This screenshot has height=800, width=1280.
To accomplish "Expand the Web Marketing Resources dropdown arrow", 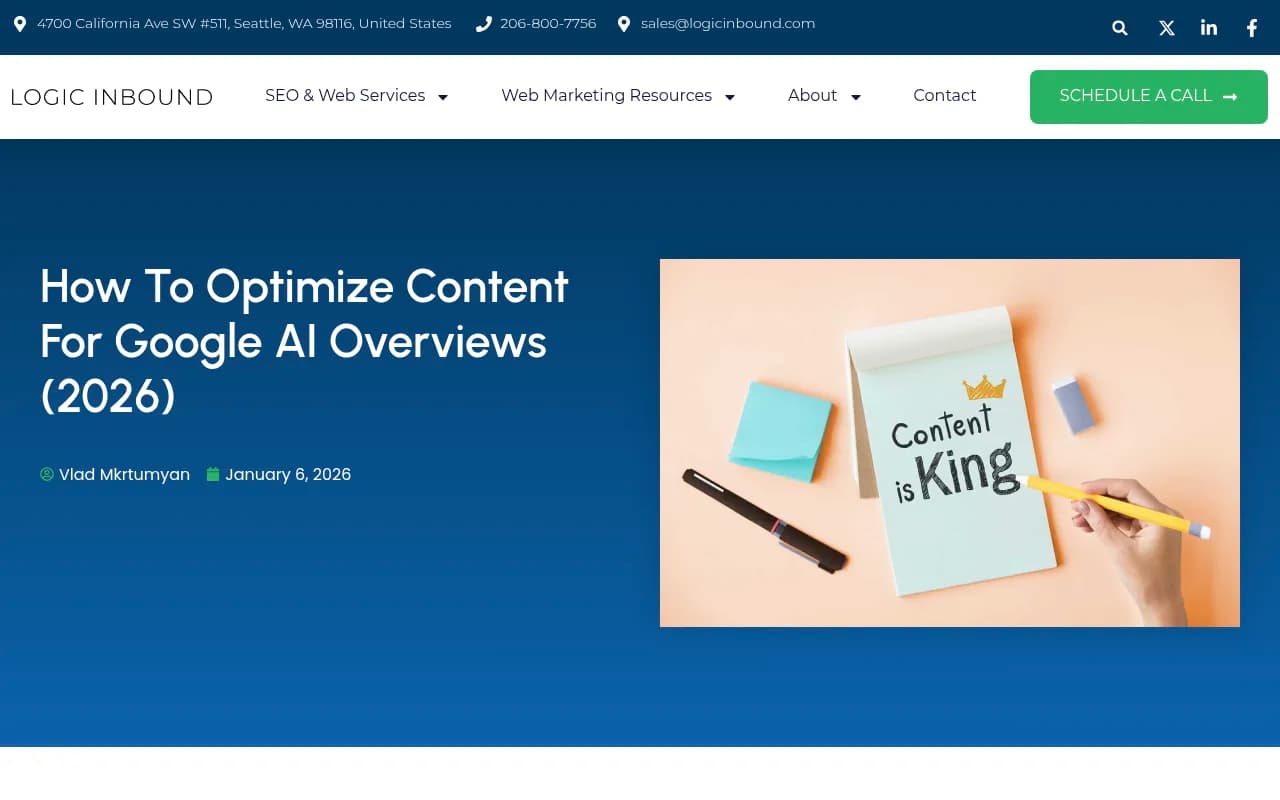I will (x=730, y=97).
